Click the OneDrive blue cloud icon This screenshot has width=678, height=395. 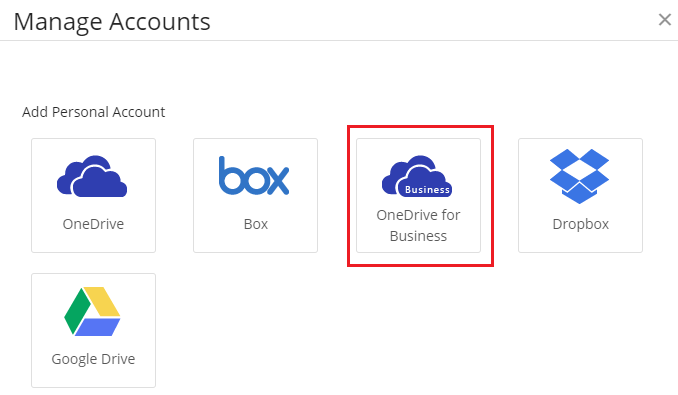pos(92,176)
